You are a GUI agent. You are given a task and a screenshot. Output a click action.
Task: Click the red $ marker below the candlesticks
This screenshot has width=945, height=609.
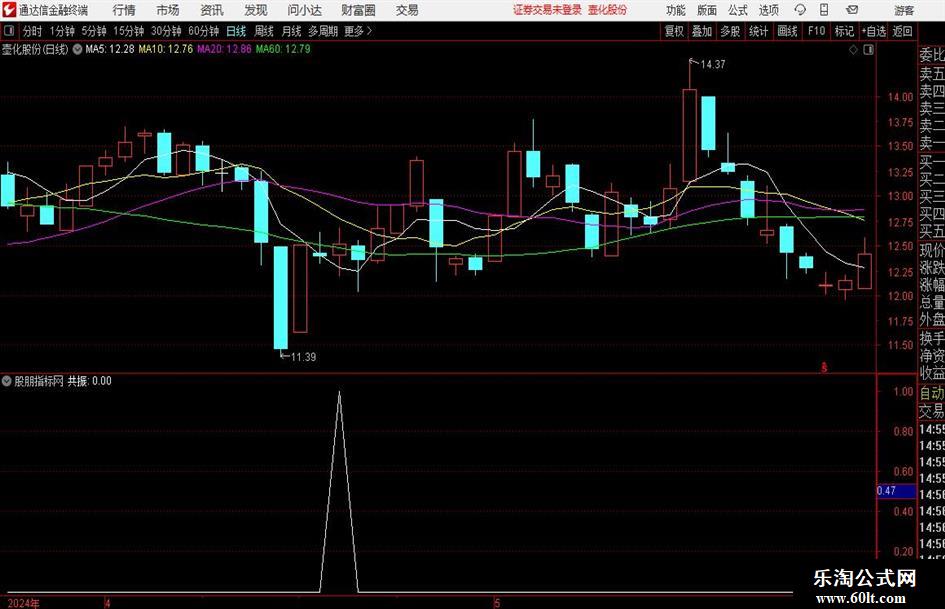pyautogui.click(x=824, y=367)
